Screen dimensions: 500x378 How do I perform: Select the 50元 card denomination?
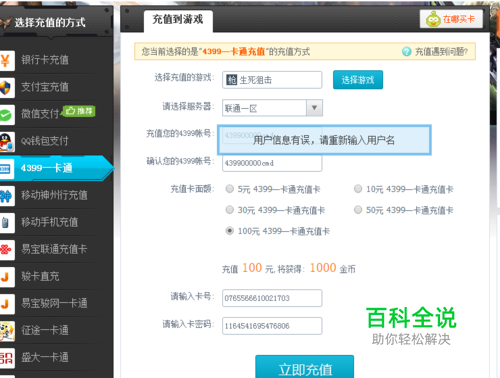pos(358,210)
